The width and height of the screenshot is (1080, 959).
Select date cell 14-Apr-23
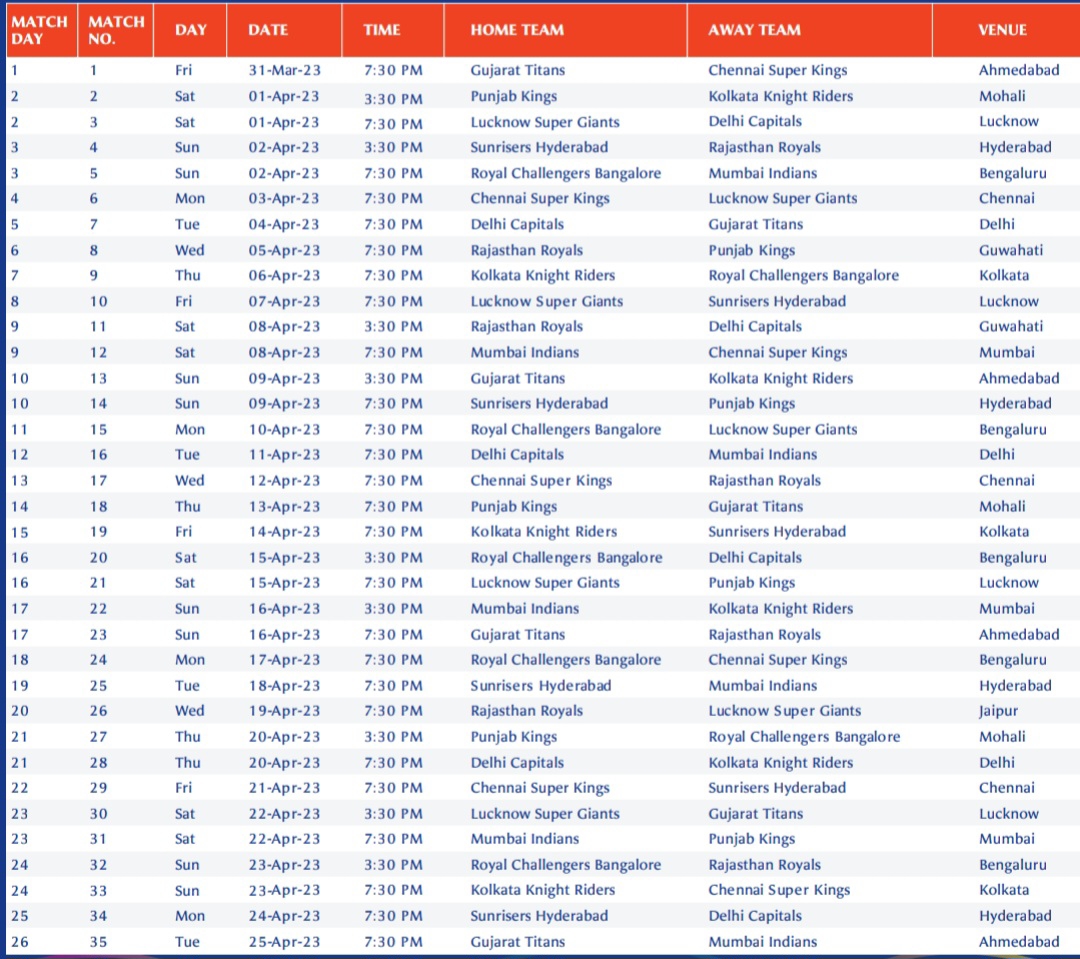pyautogui.click(x=284, y=532)
